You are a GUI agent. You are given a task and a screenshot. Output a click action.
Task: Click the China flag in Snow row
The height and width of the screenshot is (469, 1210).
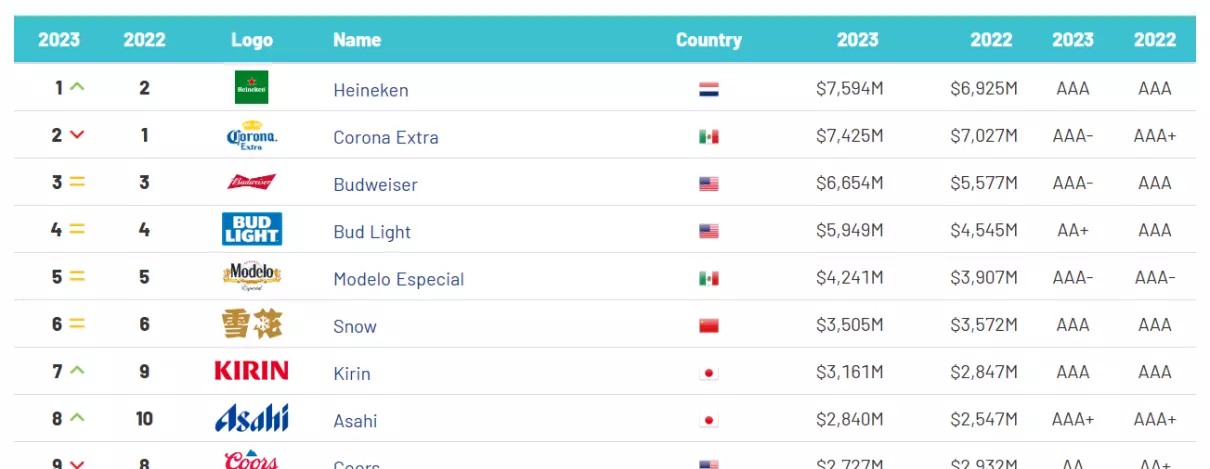[709, 326]
